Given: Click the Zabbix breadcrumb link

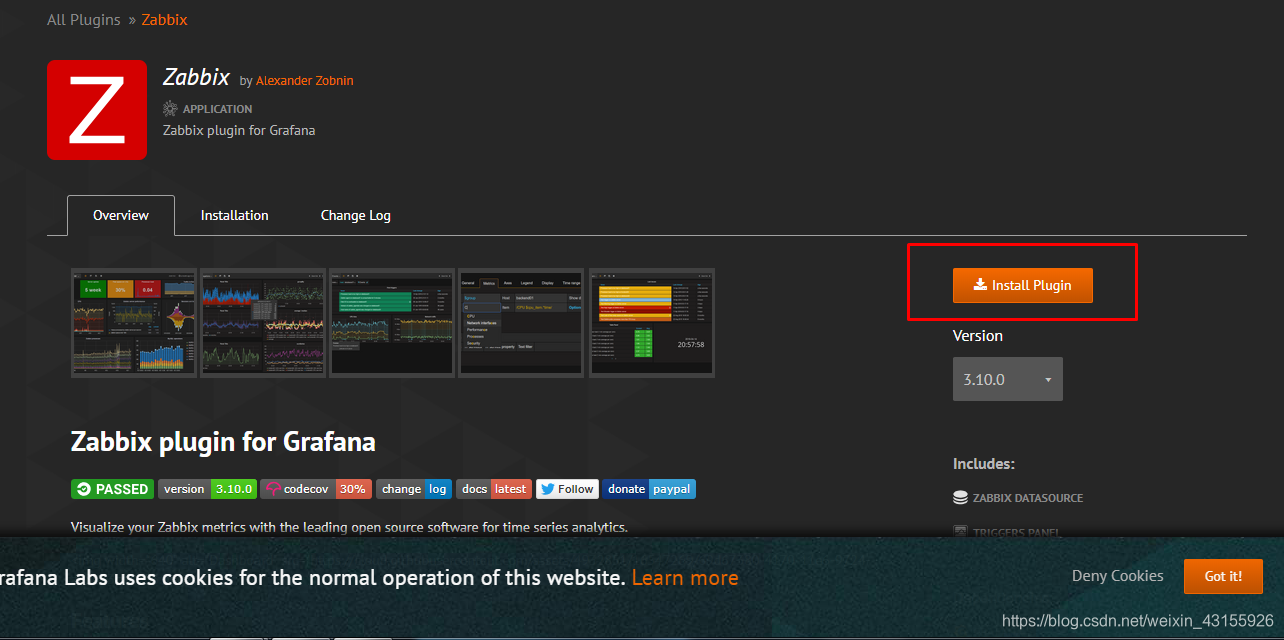Looking at the screenshot, I should 164,20.
